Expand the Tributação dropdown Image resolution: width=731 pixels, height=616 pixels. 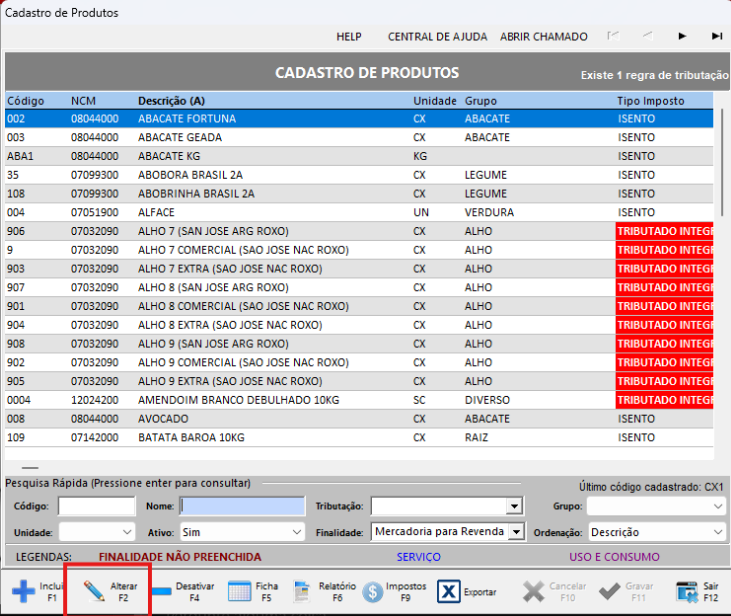point(515,506)
